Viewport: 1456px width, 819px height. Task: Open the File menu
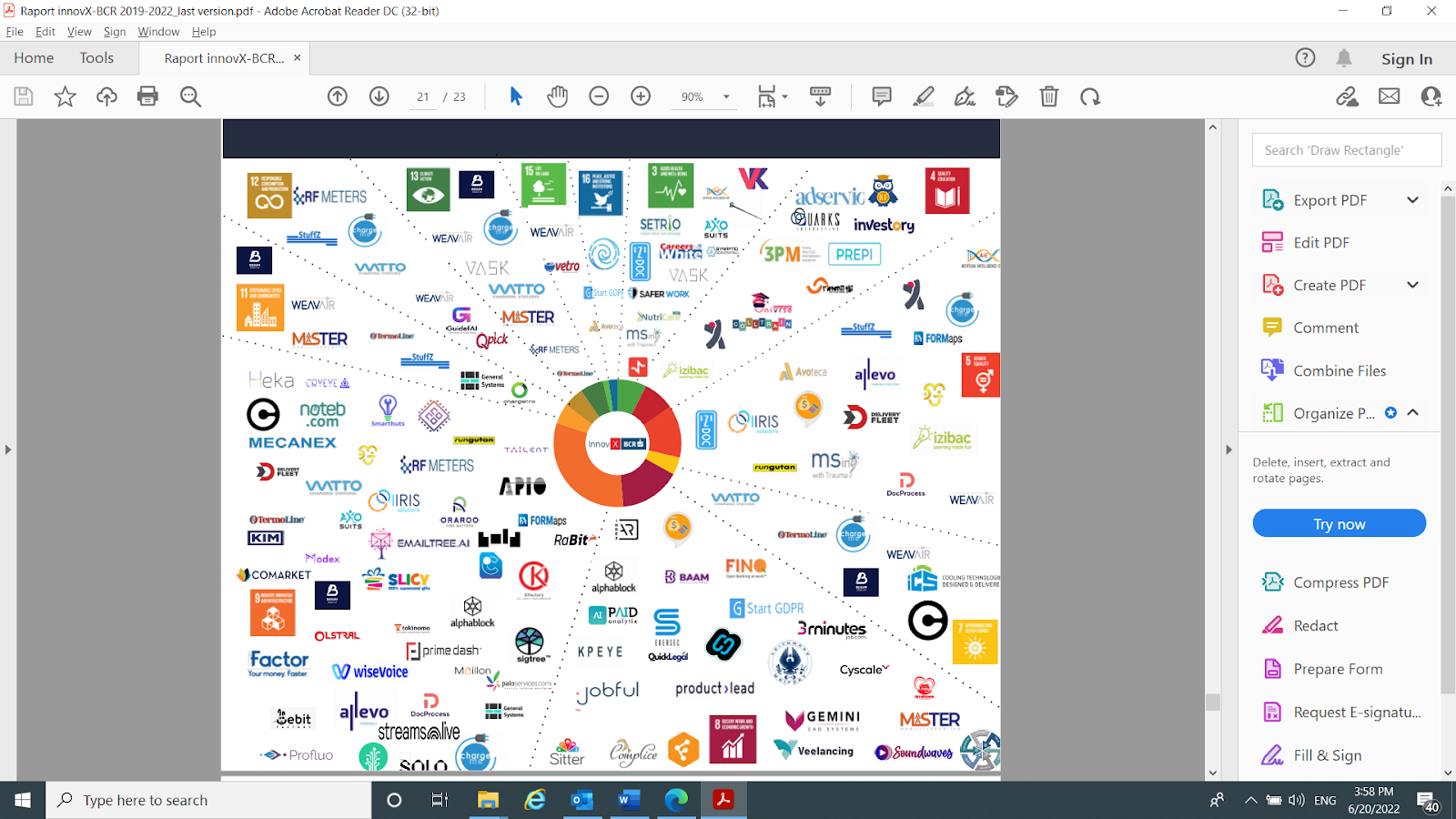(x=15, y=31)
